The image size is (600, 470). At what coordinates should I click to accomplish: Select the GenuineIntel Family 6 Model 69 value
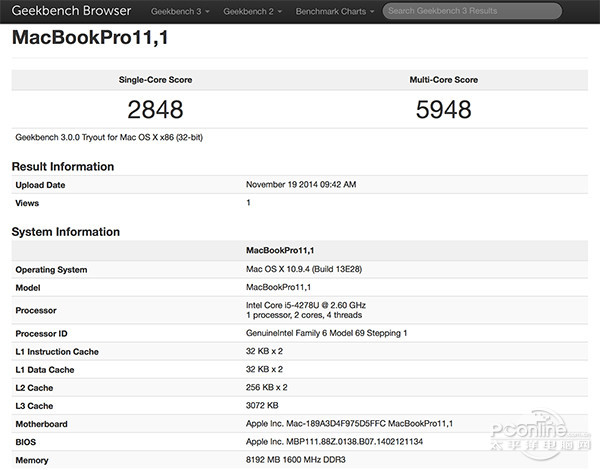click(326, 333)
